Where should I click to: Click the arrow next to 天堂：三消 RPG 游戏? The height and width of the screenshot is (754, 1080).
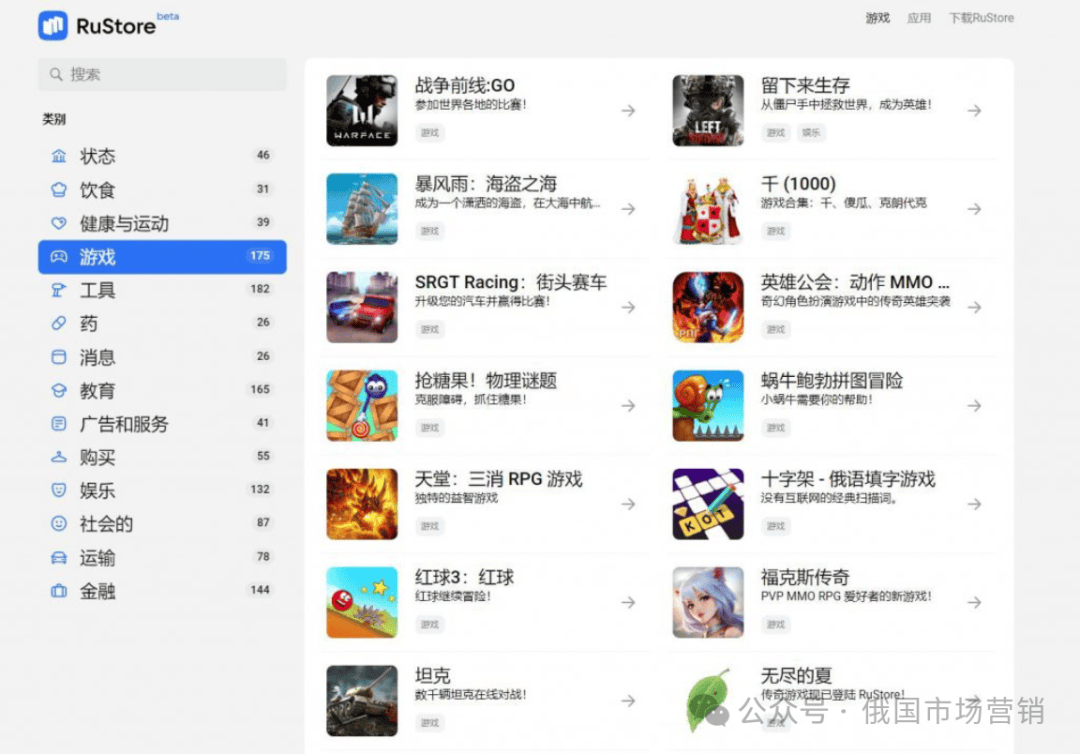[x=628, y=504]
